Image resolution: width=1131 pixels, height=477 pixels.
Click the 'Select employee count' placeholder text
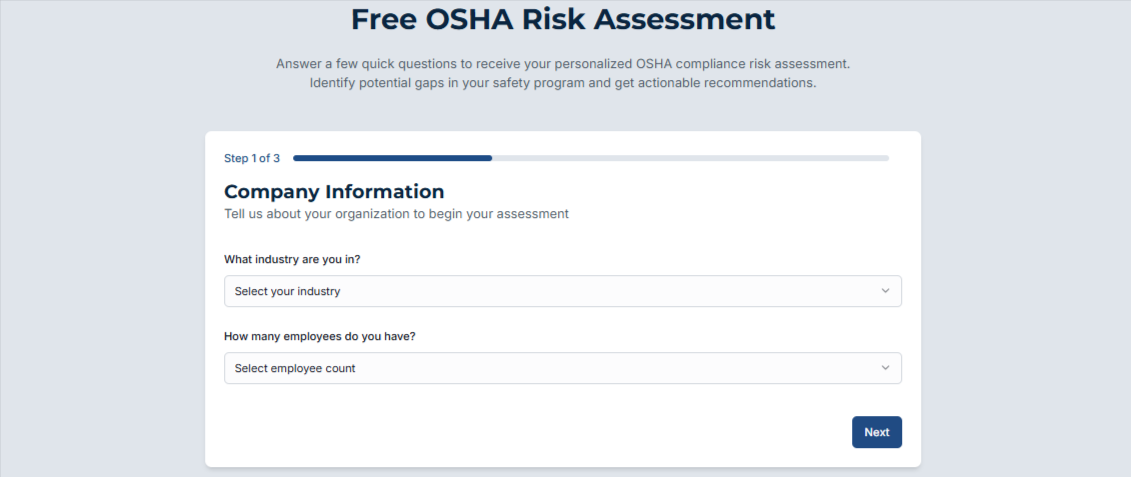[x=295, y=368]
